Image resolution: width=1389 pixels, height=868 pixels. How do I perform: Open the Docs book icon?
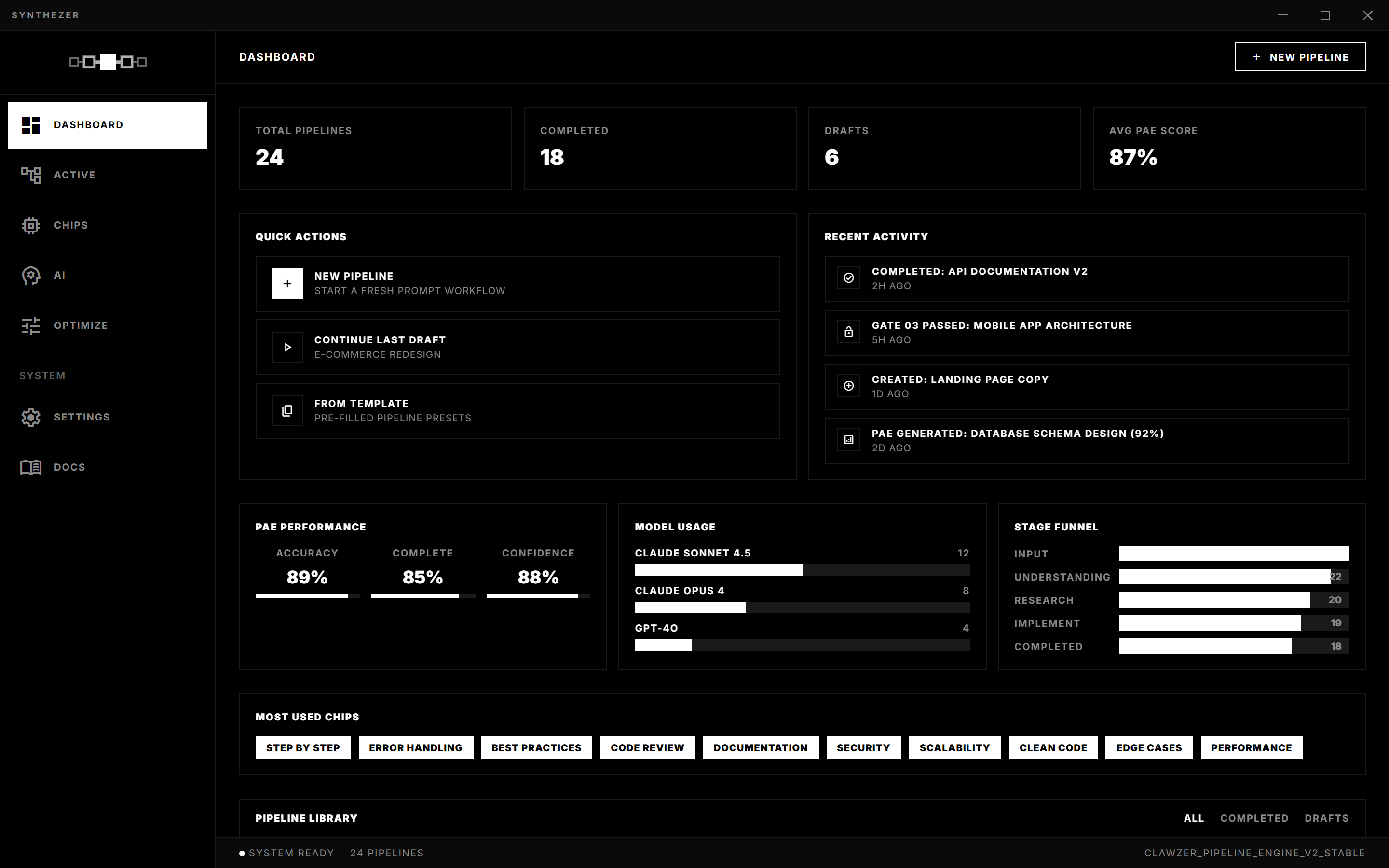click(x=30, y=467)
